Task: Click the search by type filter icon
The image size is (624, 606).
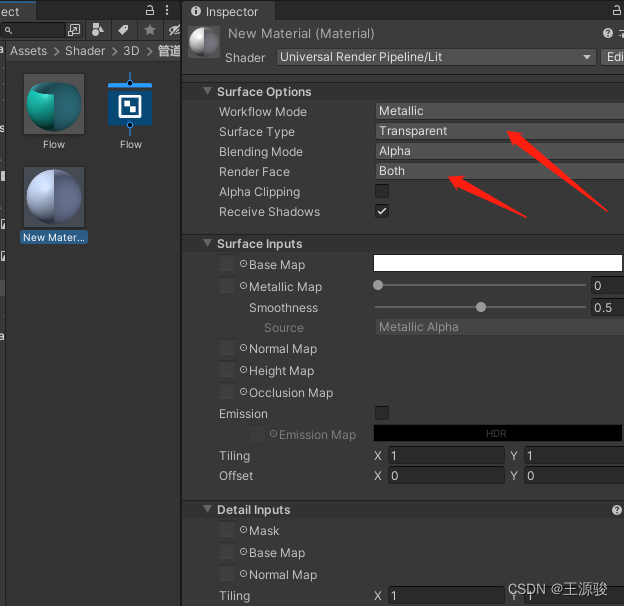Action: coord(97,30)
